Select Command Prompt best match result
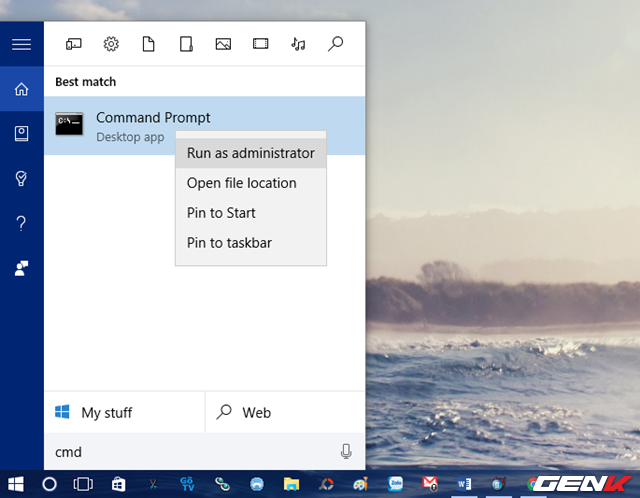 click(x=204, y=126)
